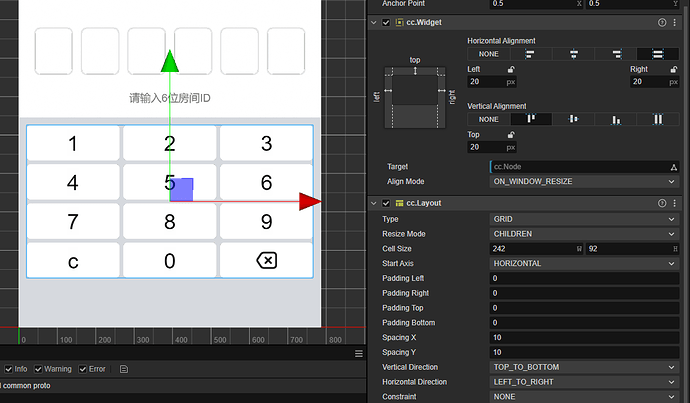The image size is (690, 403).
Task: Disable the cc.Widget component checkbox
Action: 386,22
